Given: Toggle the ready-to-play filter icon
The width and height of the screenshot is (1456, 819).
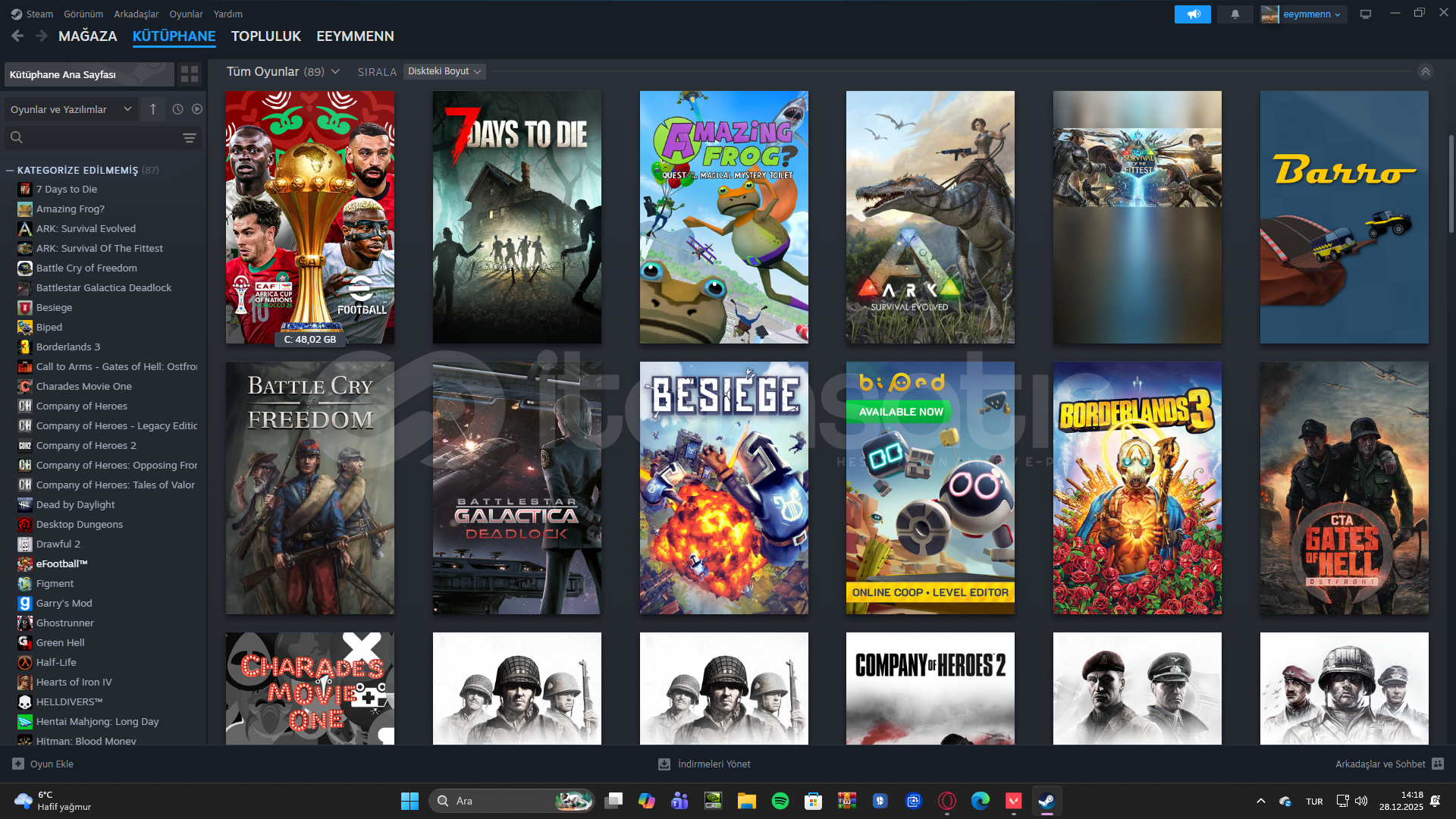Looking at the screenshot, I should (197, 109).
